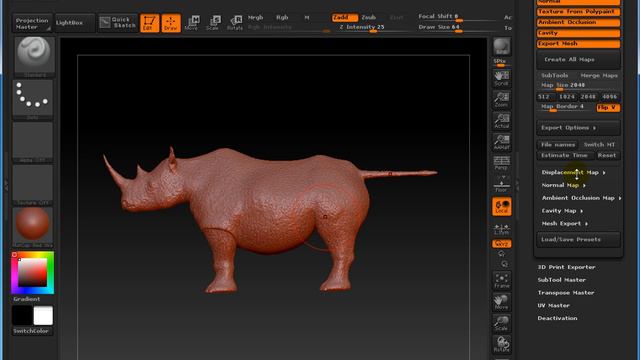
Task: Toggle Local transformations icon
Action: pos(502,207)
